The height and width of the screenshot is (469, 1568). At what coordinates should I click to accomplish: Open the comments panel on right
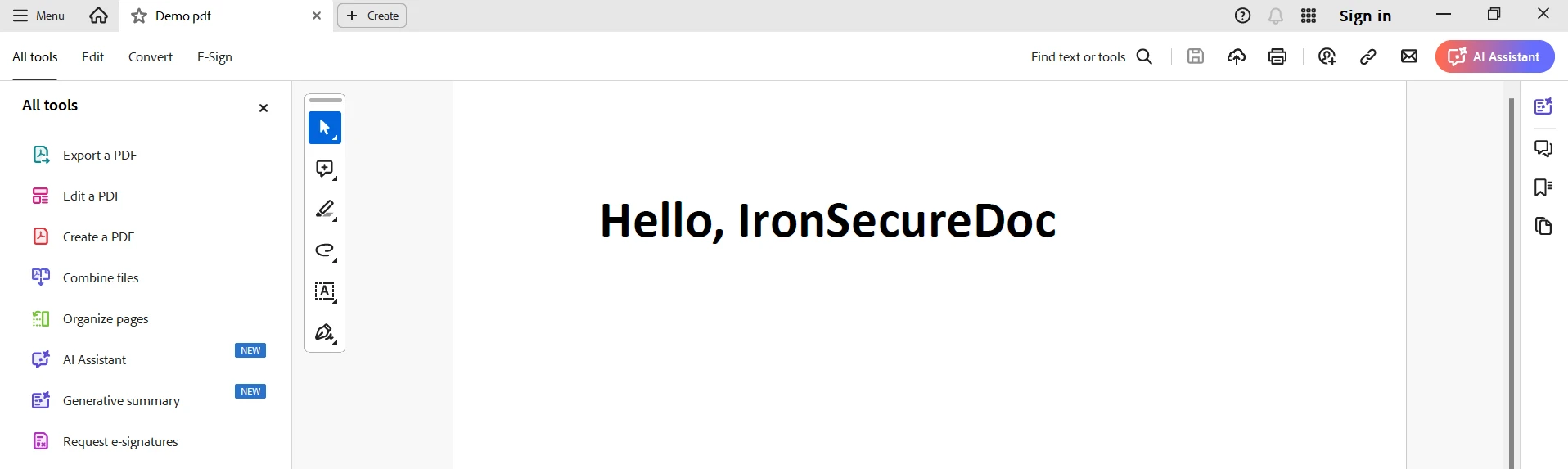coord(1543,148)
